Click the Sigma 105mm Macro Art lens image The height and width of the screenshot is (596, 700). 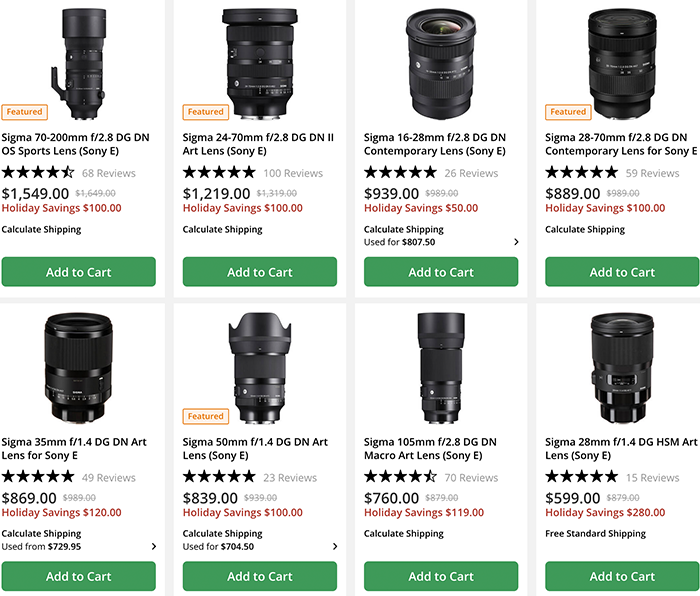(441, 365)
